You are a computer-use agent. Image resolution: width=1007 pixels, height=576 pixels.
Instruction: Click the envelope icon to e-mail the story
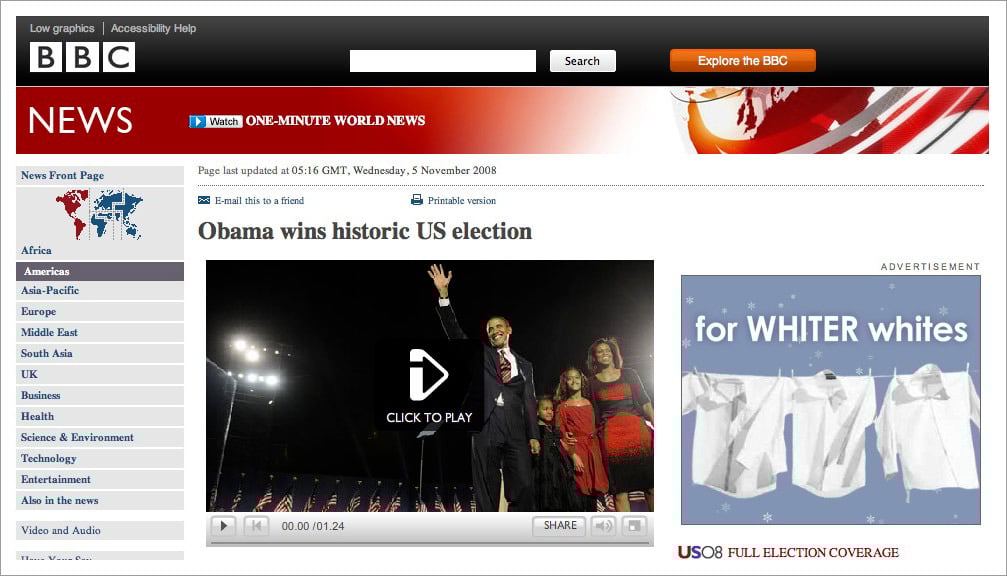pos(204,200)
